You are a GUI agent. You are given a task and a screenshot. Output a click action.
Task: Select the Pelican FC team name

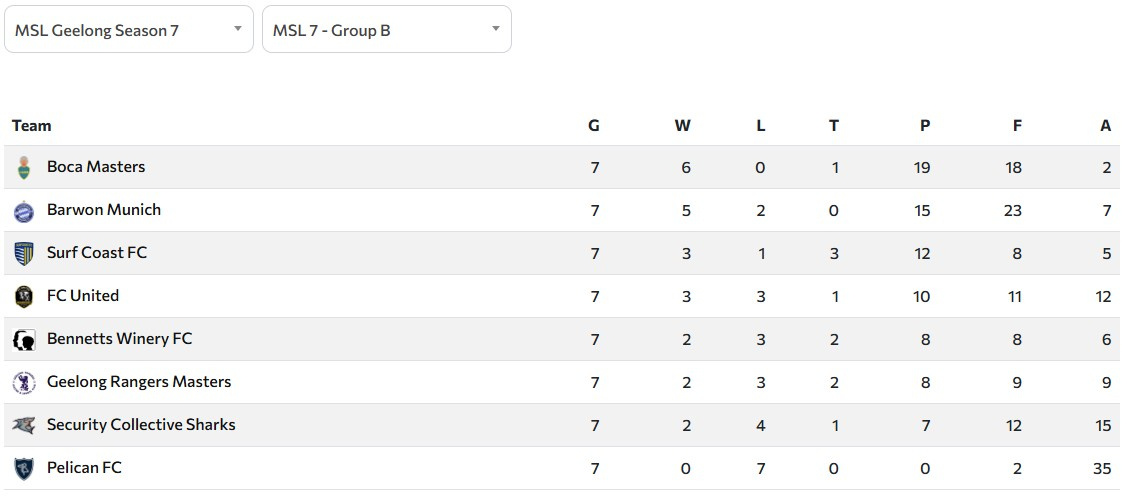(84, 468)
